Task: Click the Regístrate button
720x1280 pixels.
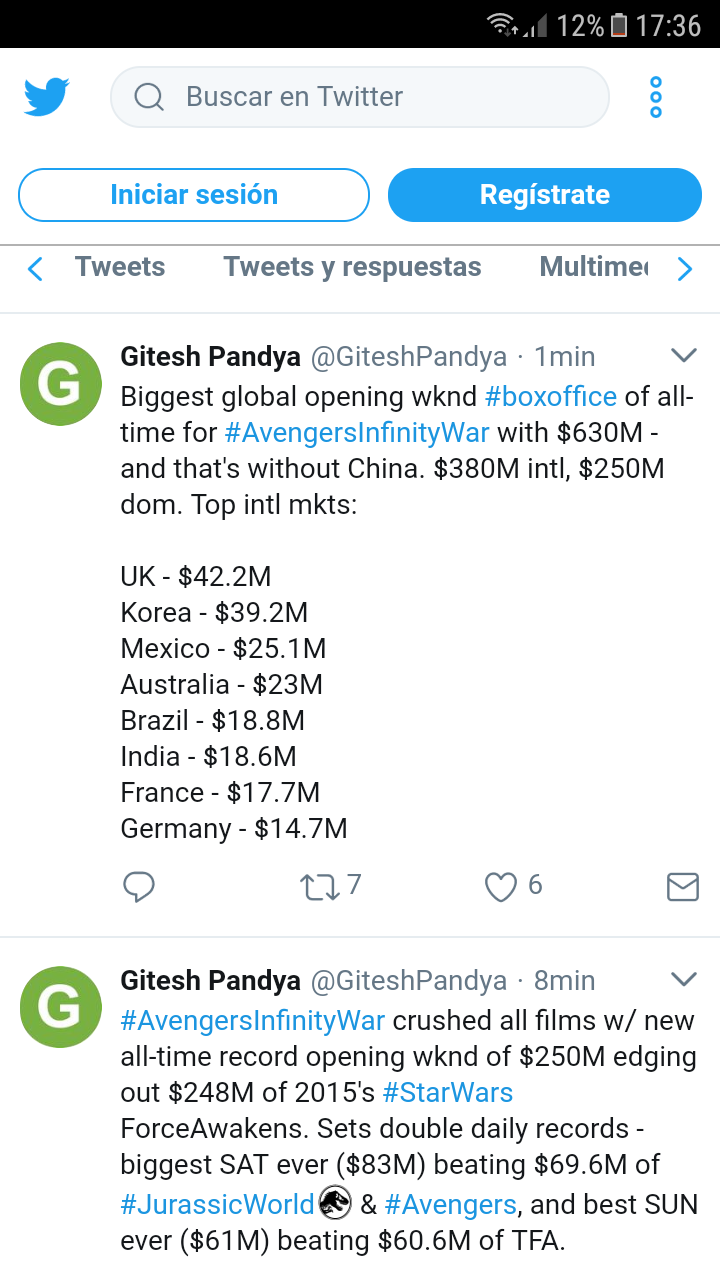Action: [x=545, y=195]
